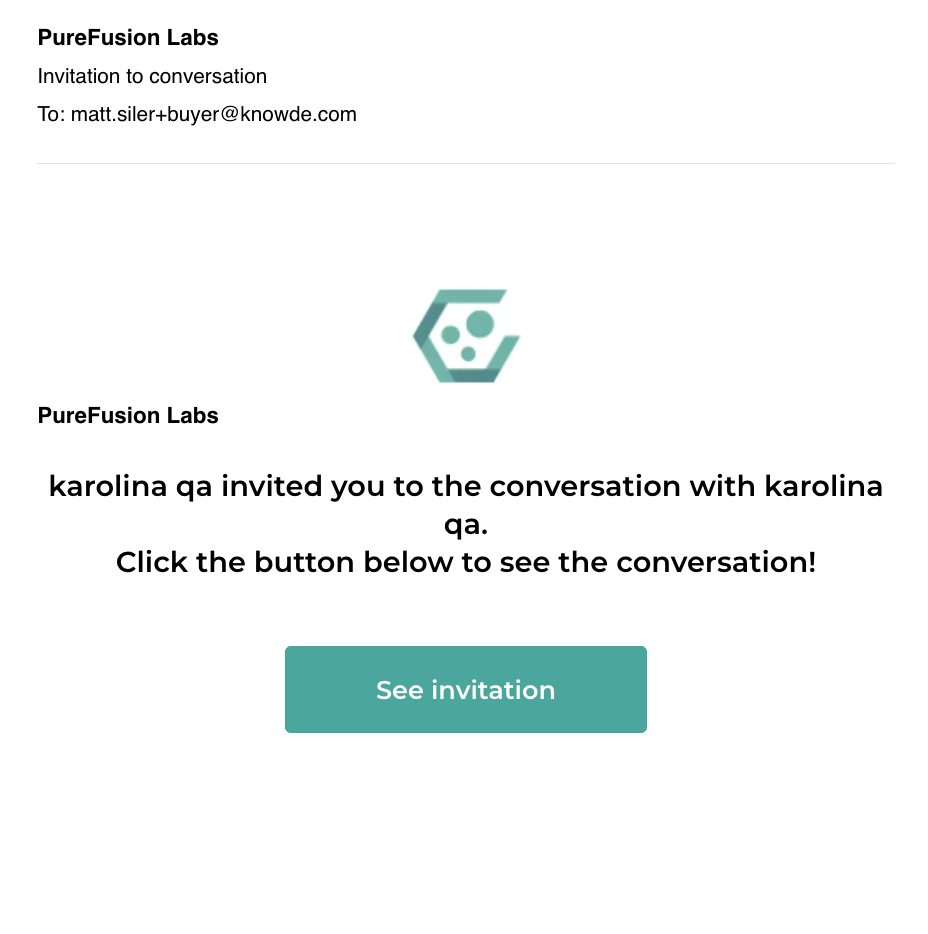This screenshot has height=934, width=928.
Task: Click the See invitation button
Action: click(x=465, y=689)
